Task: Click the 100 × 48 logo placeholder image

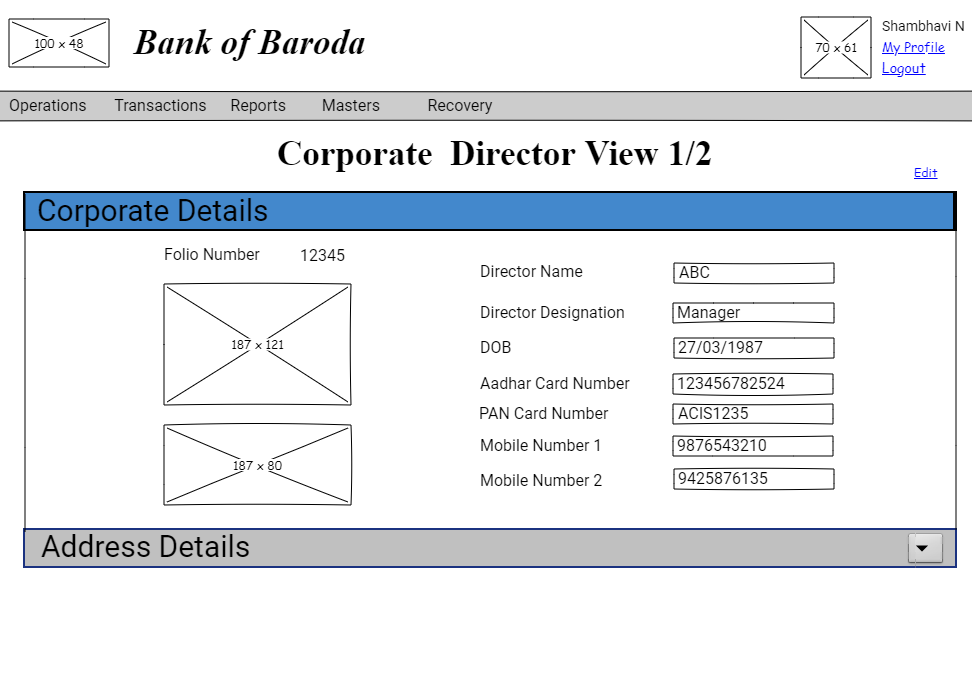Action: 59,43
